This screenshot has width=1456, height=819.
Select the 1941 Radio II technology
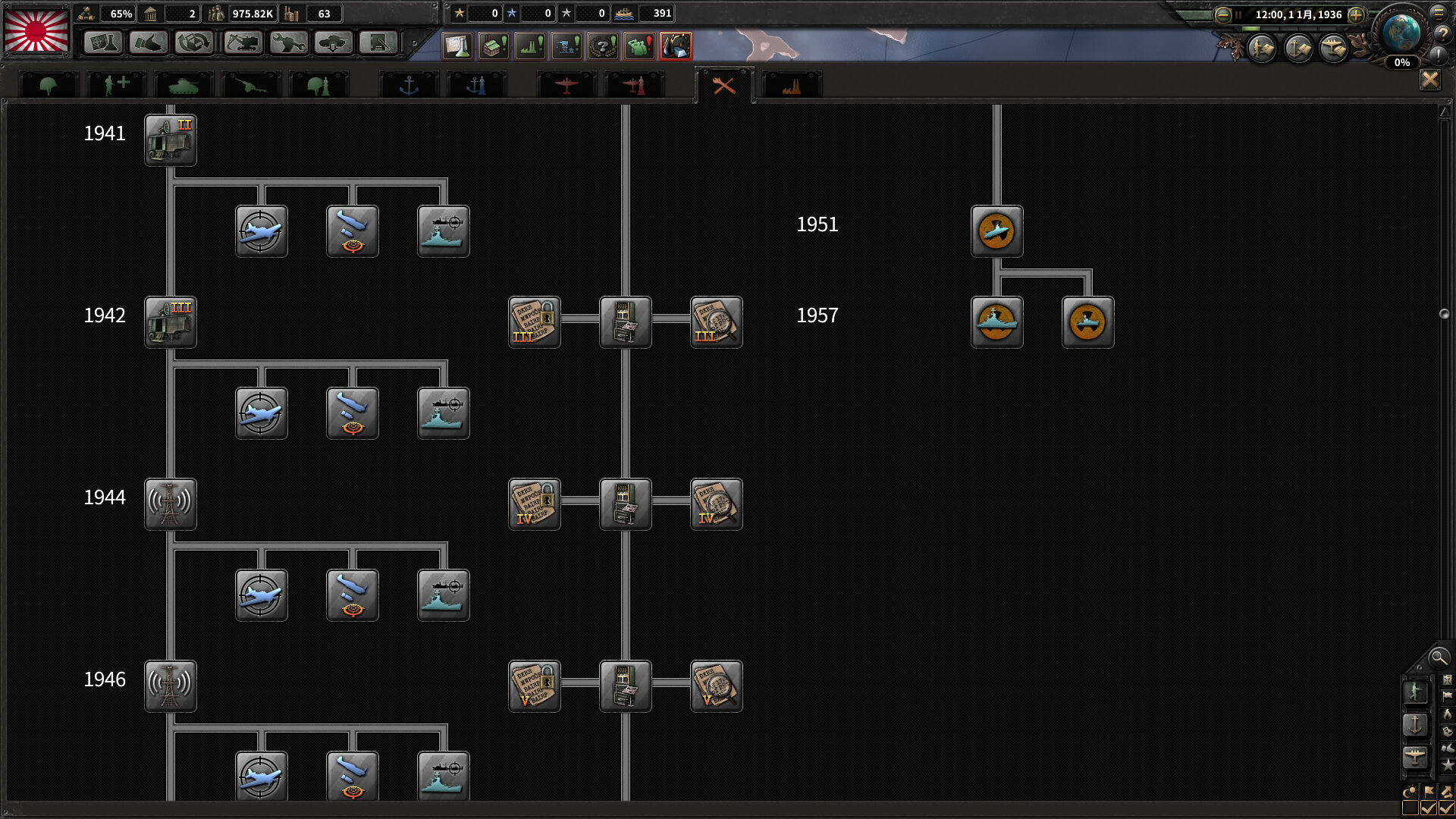pyautogui.click(x=171, y=140)
